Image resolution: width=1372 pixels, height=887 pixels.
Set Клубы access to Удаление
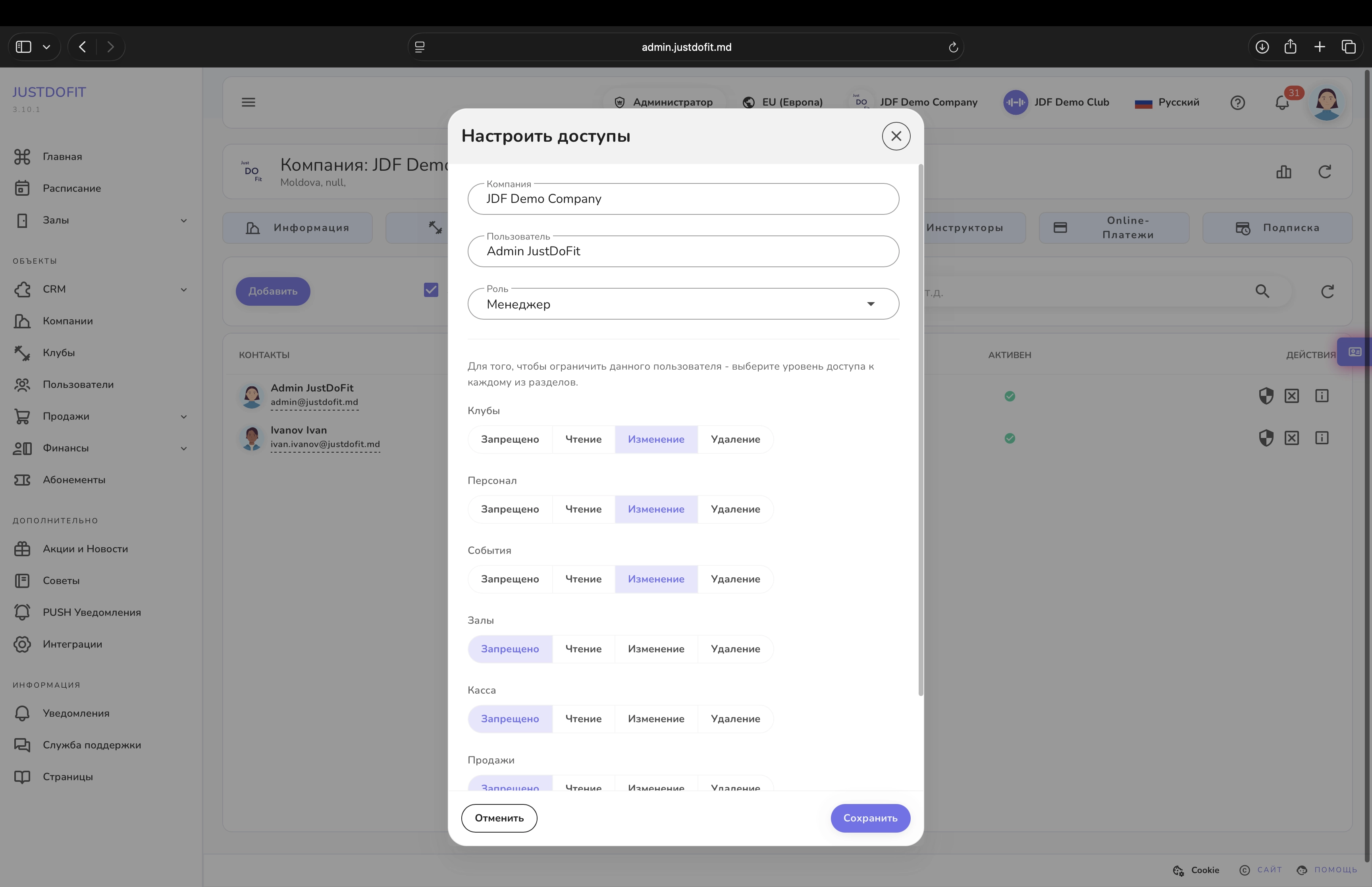(x=735, y=440)
